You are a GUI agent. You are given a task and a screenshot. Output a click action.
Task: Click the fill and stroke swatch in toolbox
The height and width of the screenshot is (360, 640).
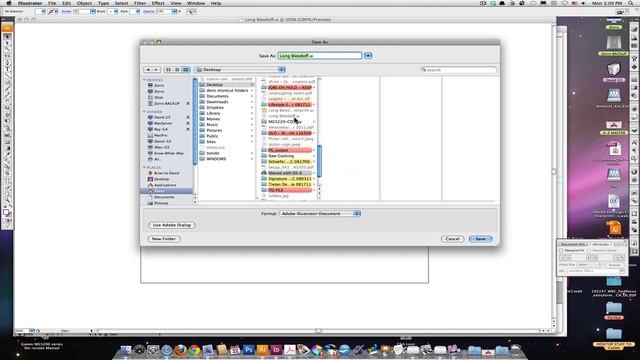[x=7, y=213]
